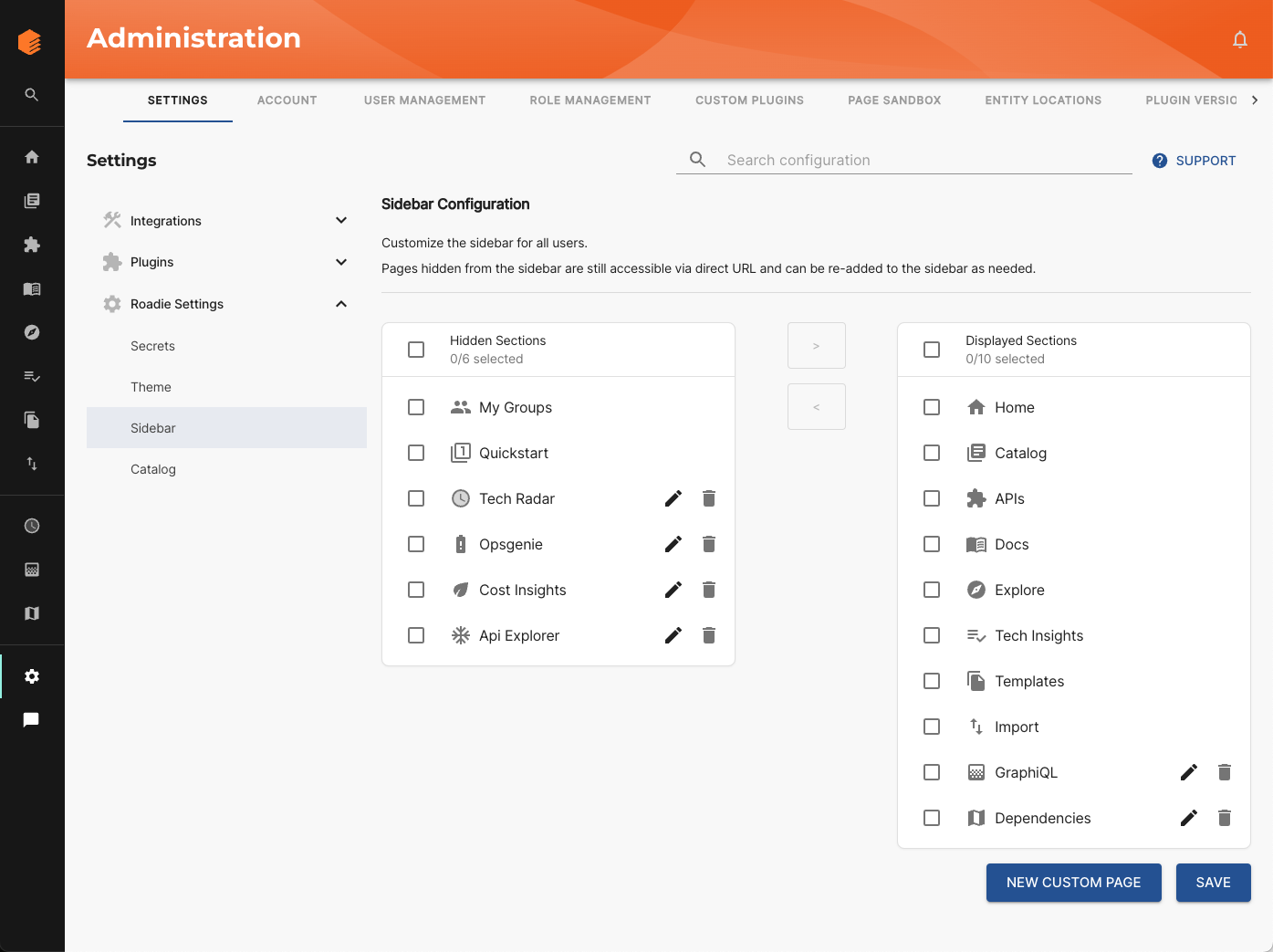Move selected sections to Hidden
The height and width of the screenshot is (952, 1273).
817,407
